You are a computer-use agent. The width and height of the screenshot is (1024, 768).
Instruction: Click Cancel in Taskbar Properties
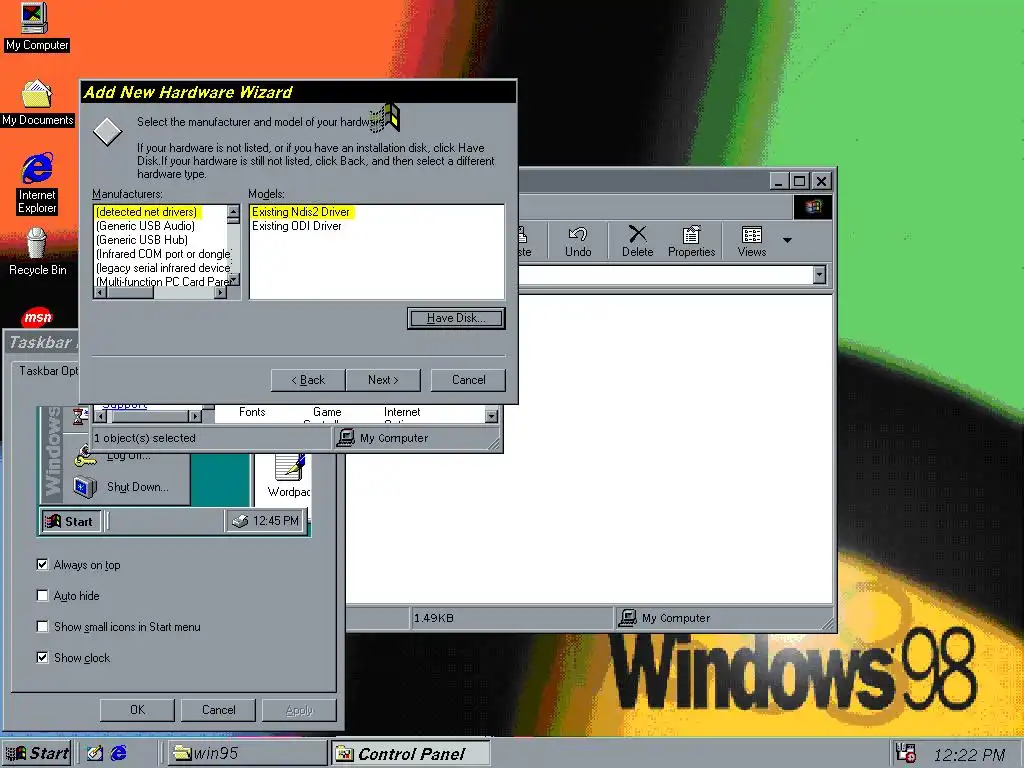pyautogui.click(x=218, y=710)
